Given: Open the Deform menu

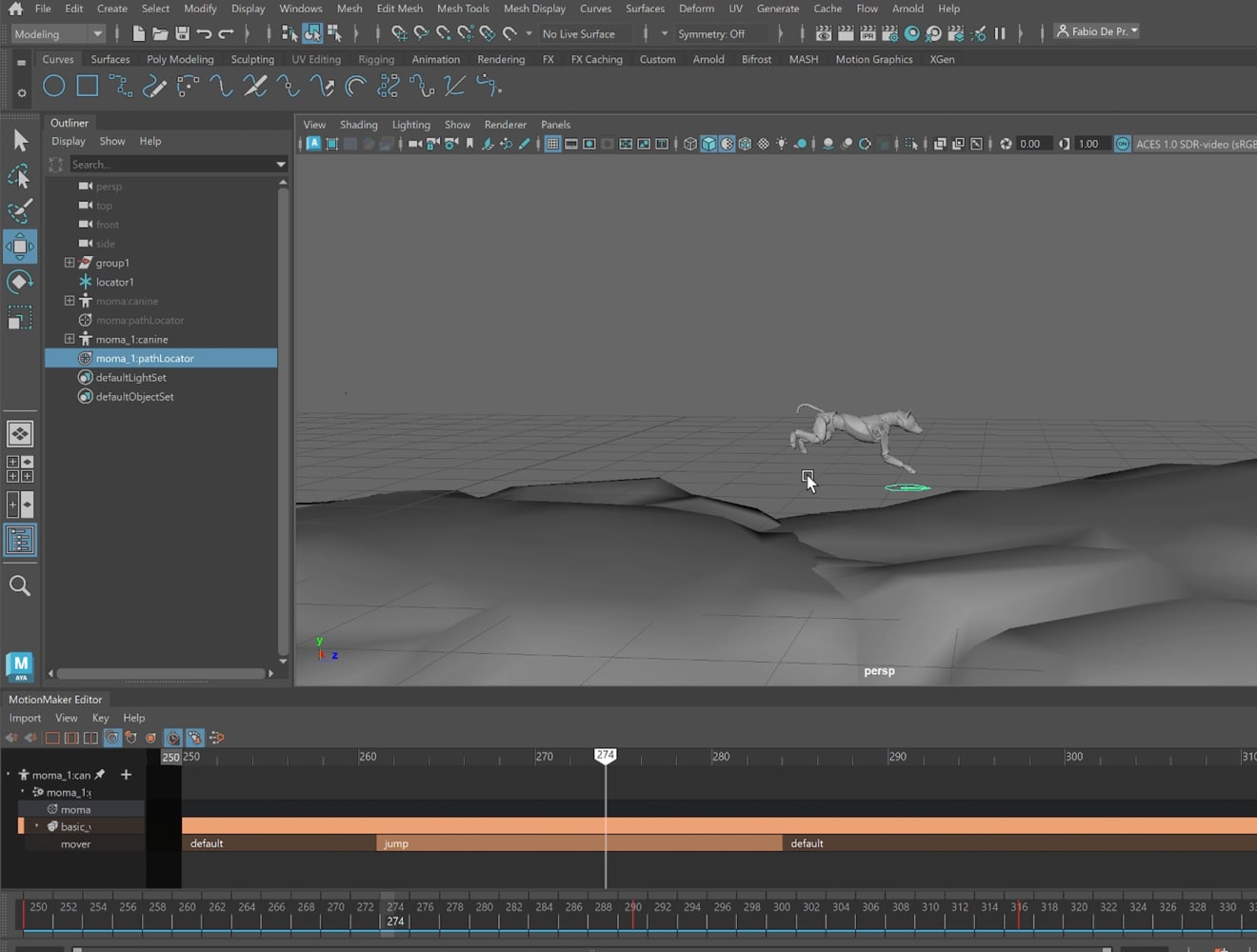Looking at the screenshot, I should [696, 9].
